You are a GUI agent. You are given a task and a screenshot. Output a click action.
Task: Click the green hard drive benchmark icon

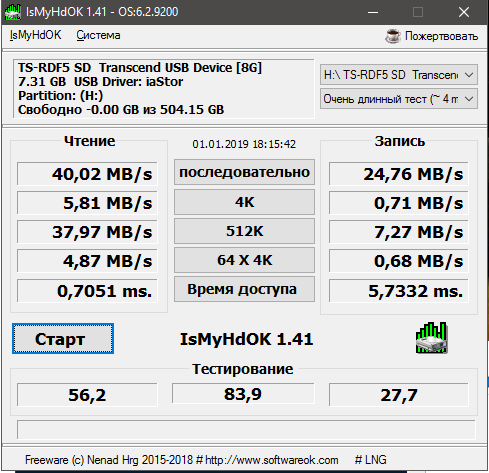tap(431, 338)
